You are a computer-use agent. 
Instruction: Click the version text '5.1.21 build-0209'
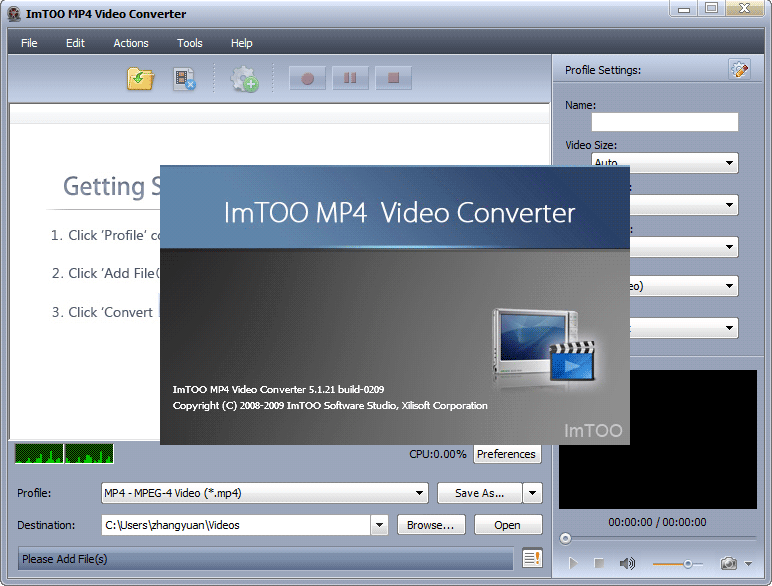[x=347, y=390]
